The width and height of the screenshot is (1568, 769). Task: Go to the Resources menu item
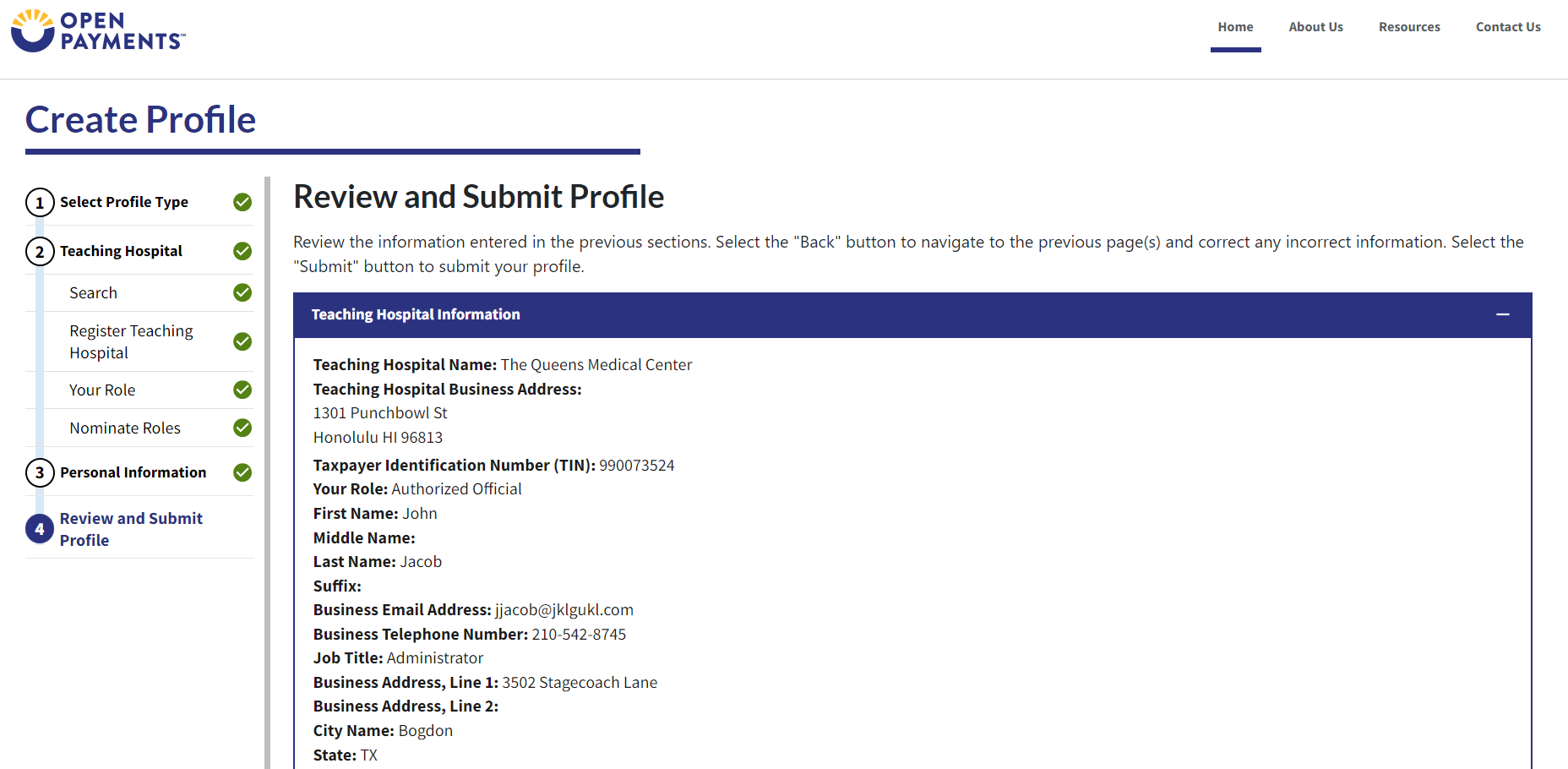tap(1409, 27)
